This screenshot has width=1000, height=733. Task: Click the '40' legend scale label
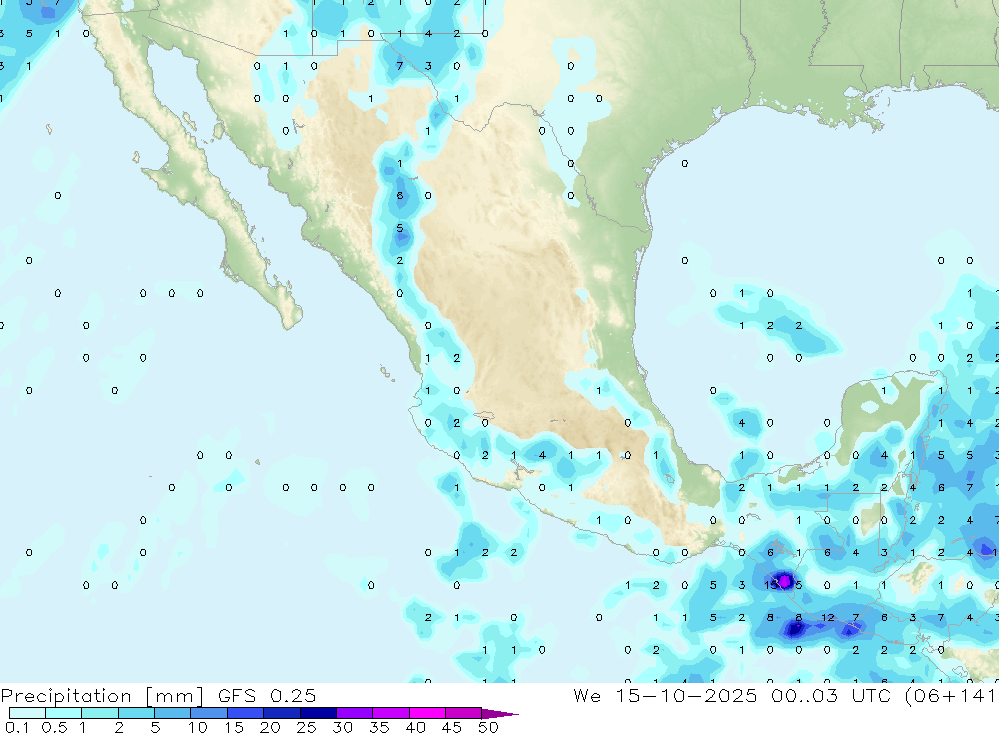pos(416,727)
